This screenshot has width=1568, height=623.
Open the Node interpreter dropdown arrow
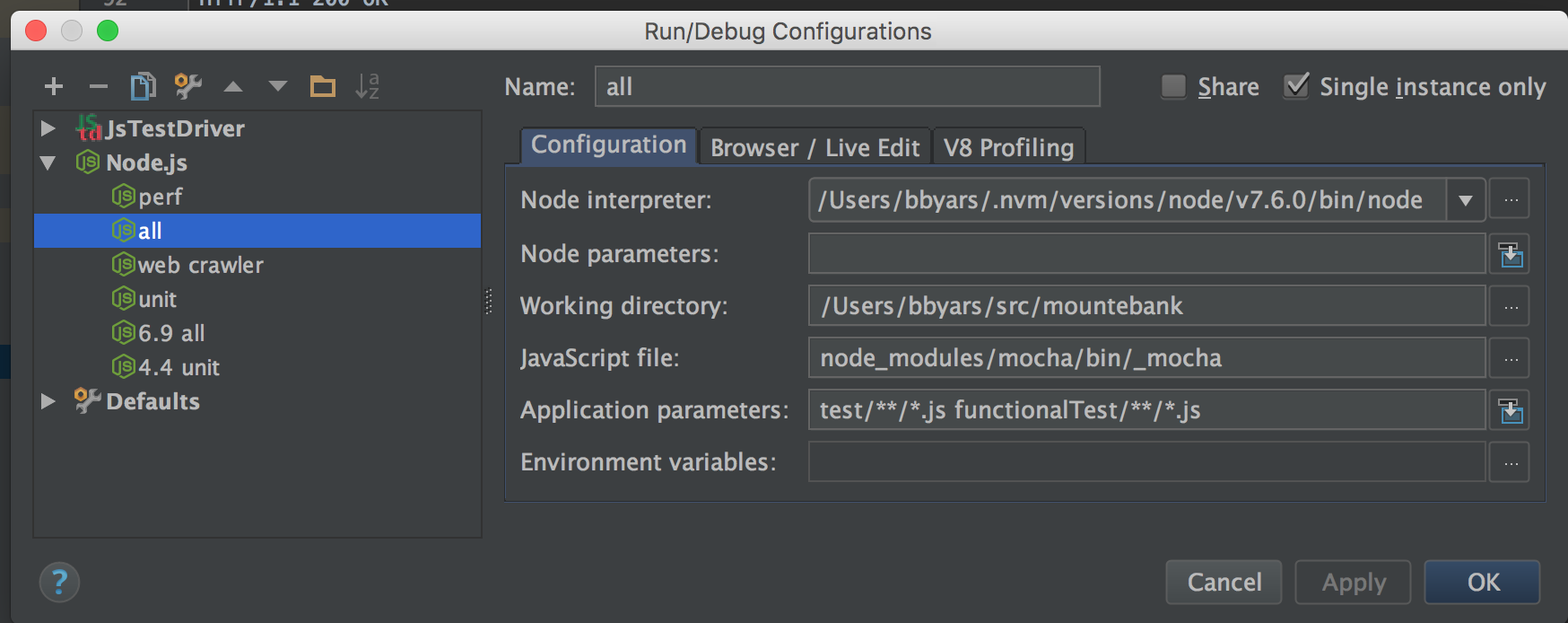1466,200
